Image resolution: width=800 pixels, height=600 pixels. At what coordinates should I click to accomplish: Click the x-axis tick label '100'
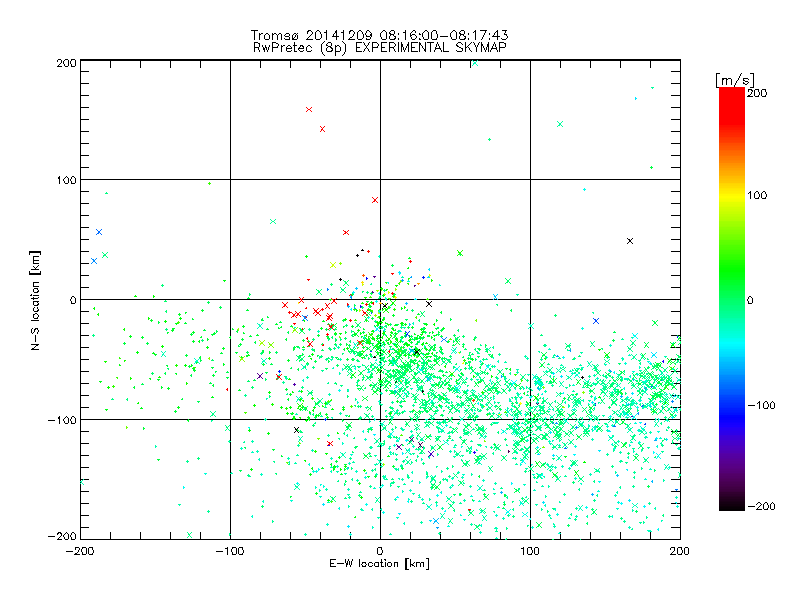530,551
